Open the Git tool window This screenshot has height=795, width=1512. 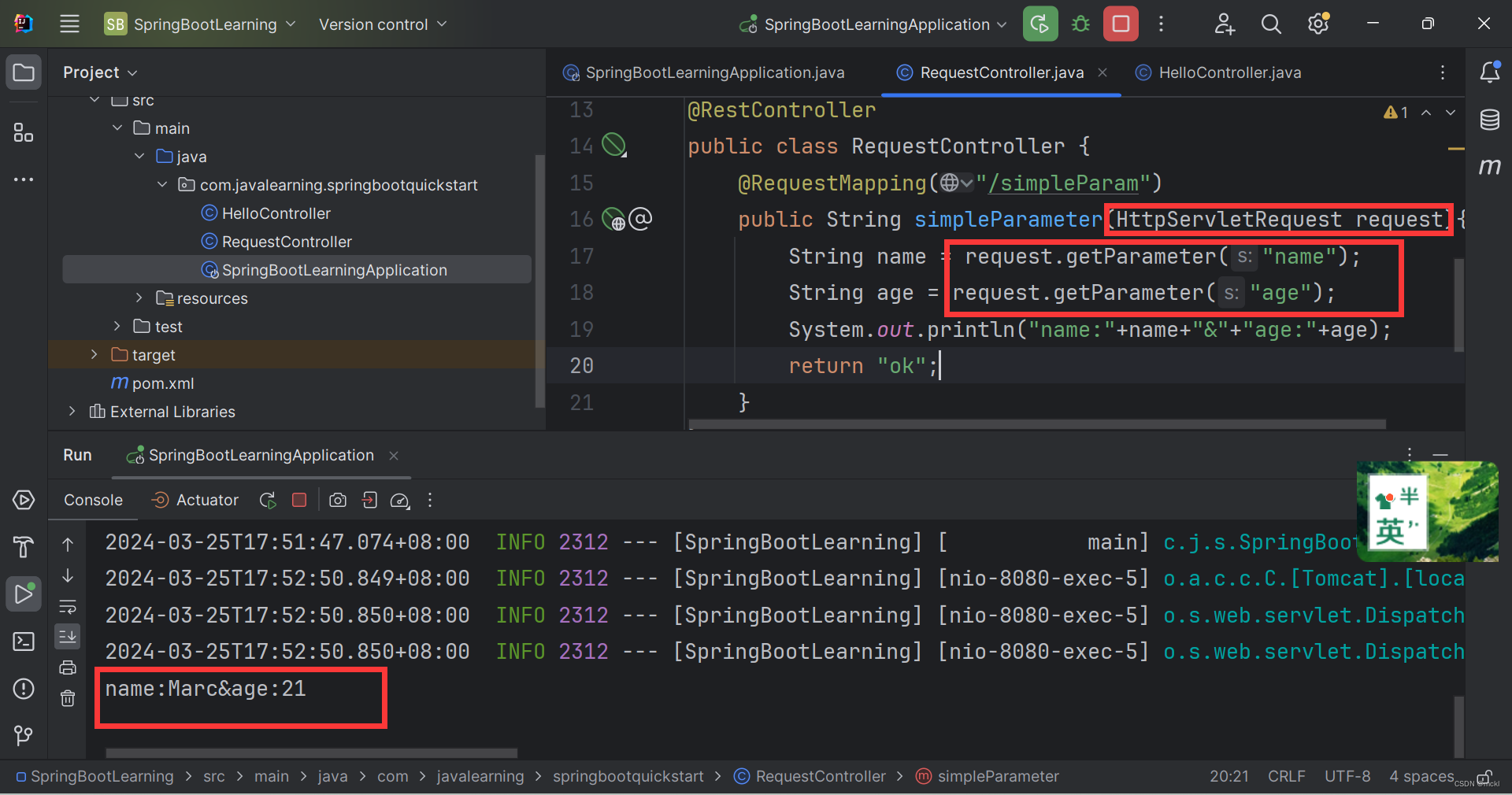(x=24, y=735)
